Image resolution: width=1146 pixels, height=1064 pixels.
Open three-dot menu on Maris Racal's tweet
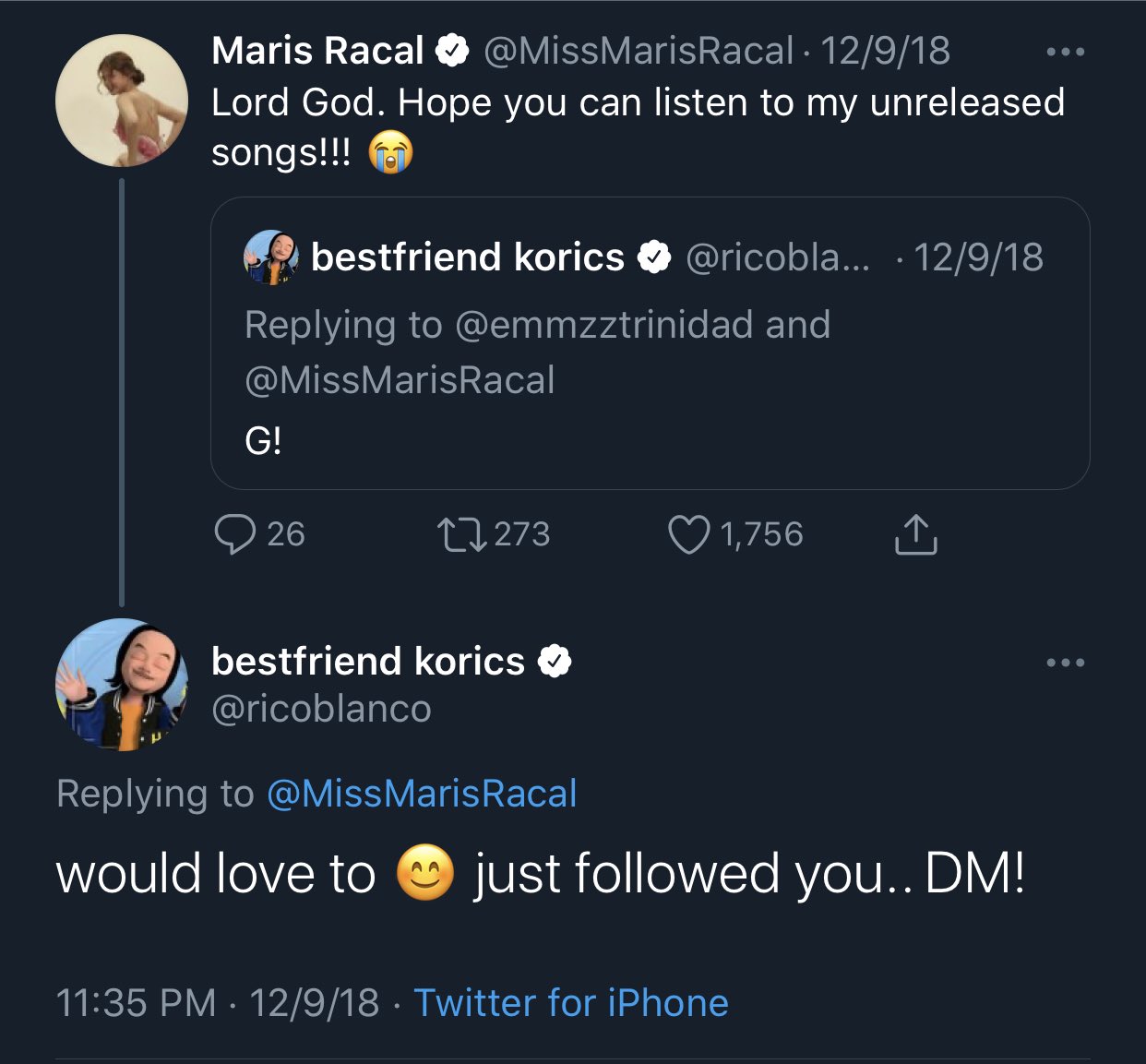[1065, 53]
